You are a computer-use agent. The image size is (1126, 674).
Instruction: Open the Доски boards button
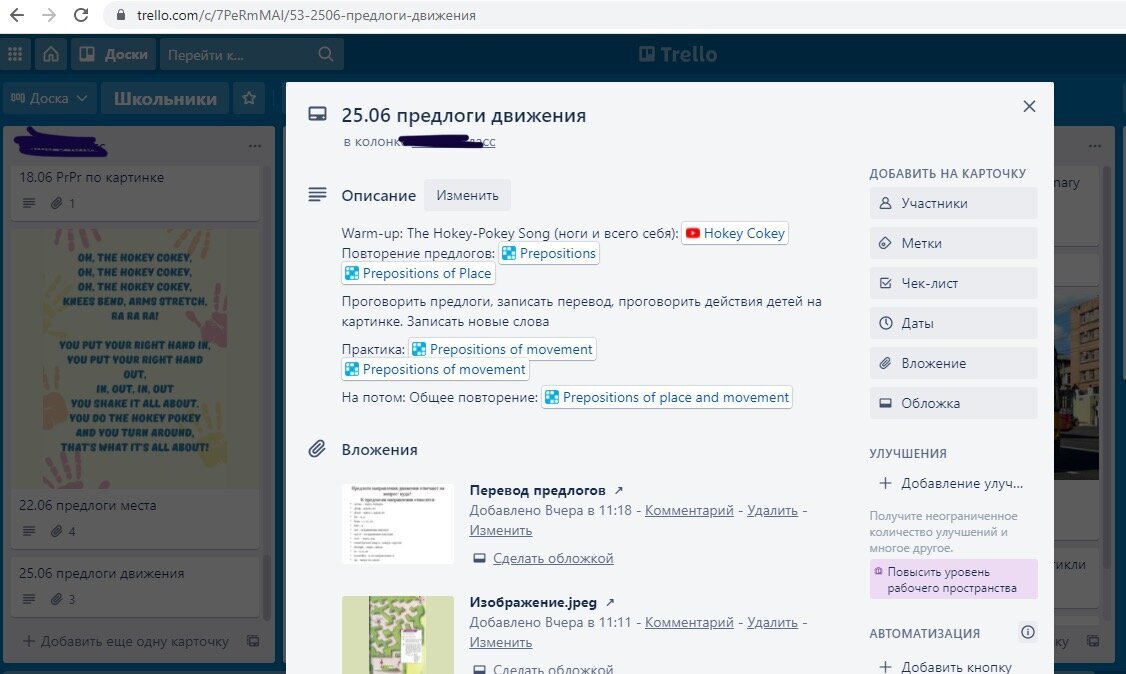[x=113, y=54]
